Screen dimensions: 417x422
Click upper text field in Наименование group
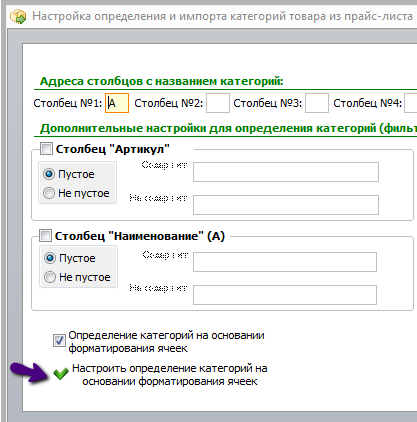coord(285,262)
